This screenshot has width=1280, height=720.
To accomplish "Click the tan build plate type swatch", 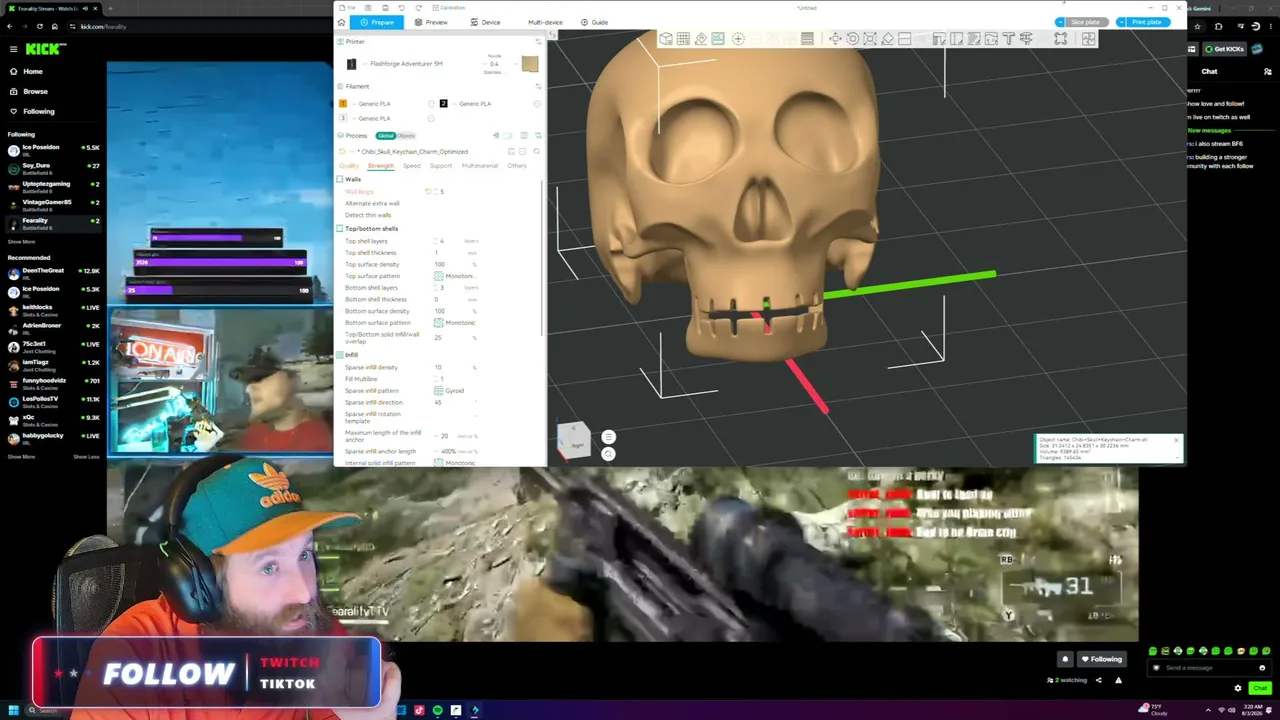I will tap(530, 64).
